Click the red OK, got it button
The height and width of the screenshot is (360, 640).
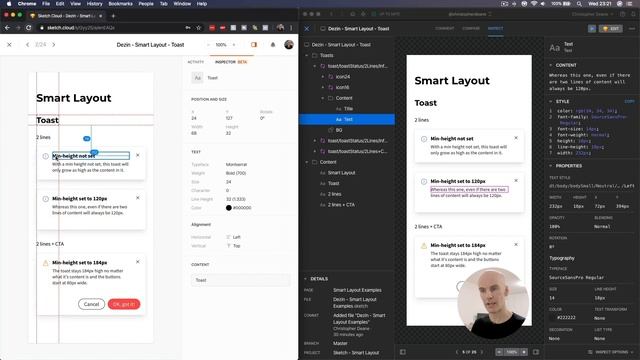click(124, 304)
